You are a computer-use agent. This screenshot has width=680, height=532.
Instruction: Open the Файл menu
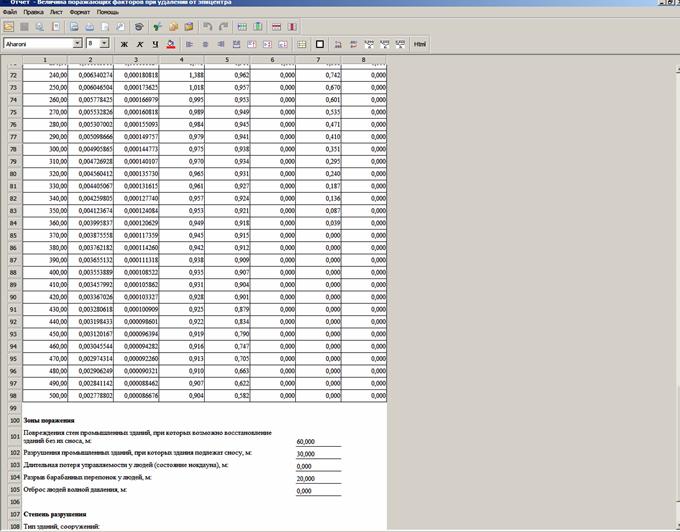coord(9,13)
